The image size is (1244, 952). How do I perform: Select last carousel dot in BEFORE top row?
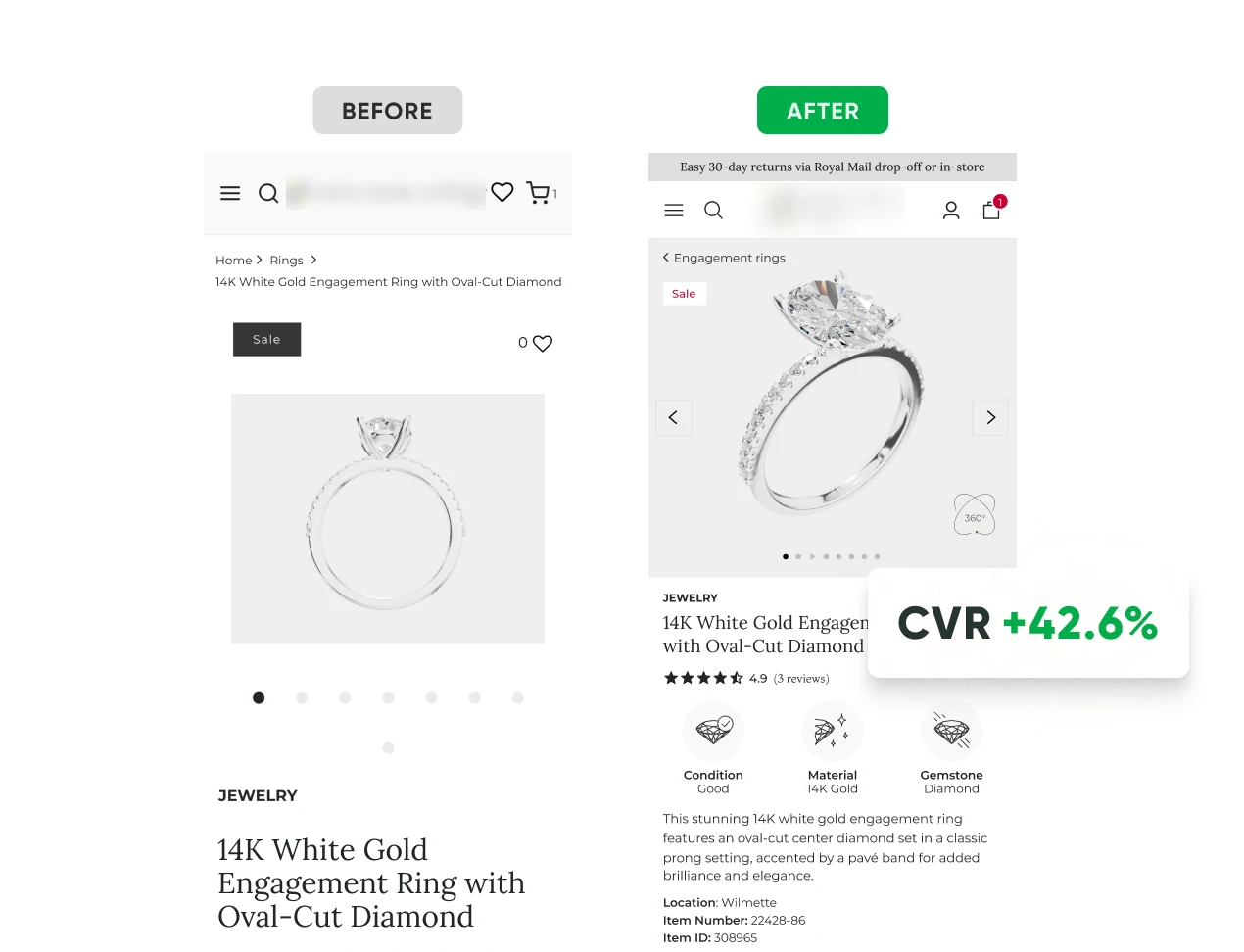point(518,698)
